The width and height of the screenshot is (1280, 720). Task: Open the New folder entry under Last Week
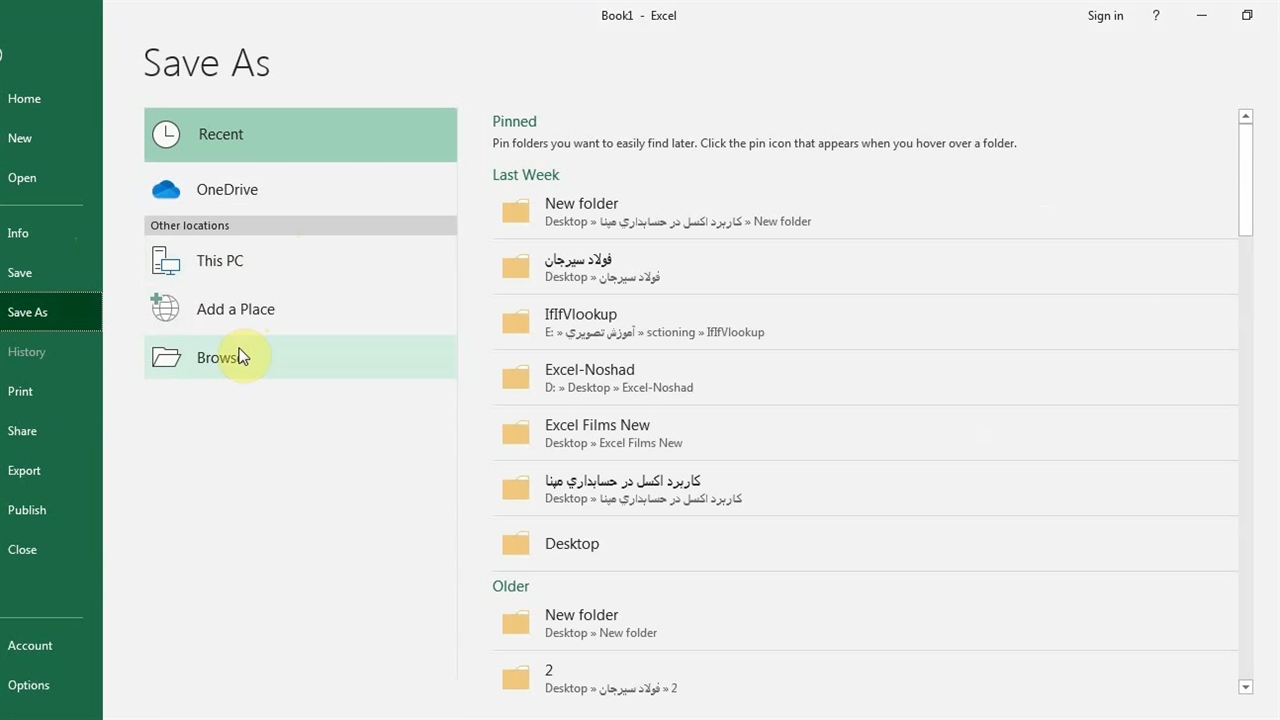[865, 211]
